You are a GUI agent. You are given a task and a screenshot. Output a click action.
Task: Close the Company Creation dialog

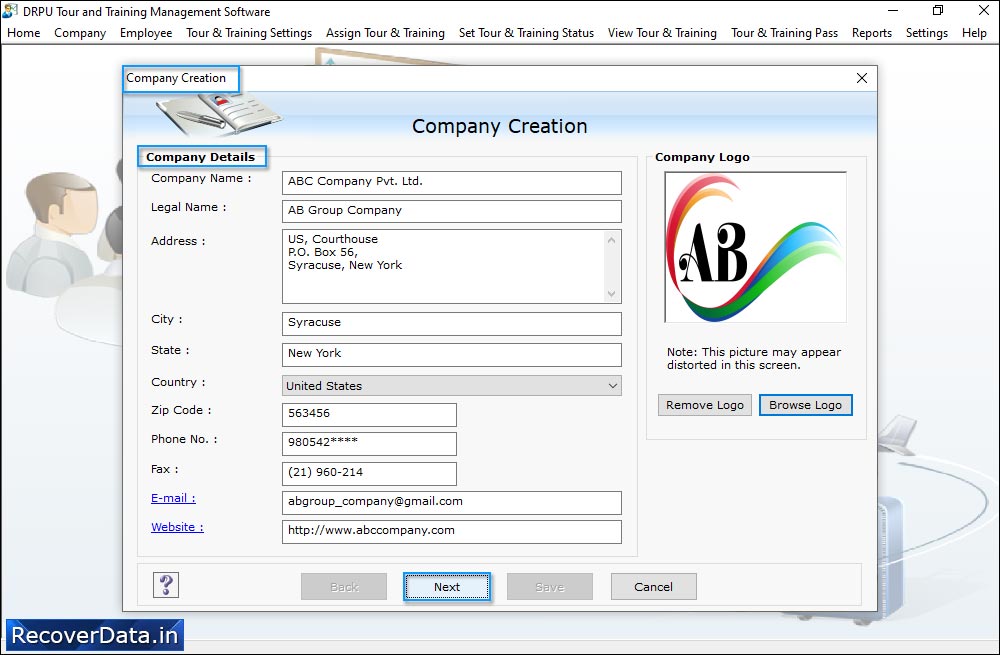[x=862, y=78]
